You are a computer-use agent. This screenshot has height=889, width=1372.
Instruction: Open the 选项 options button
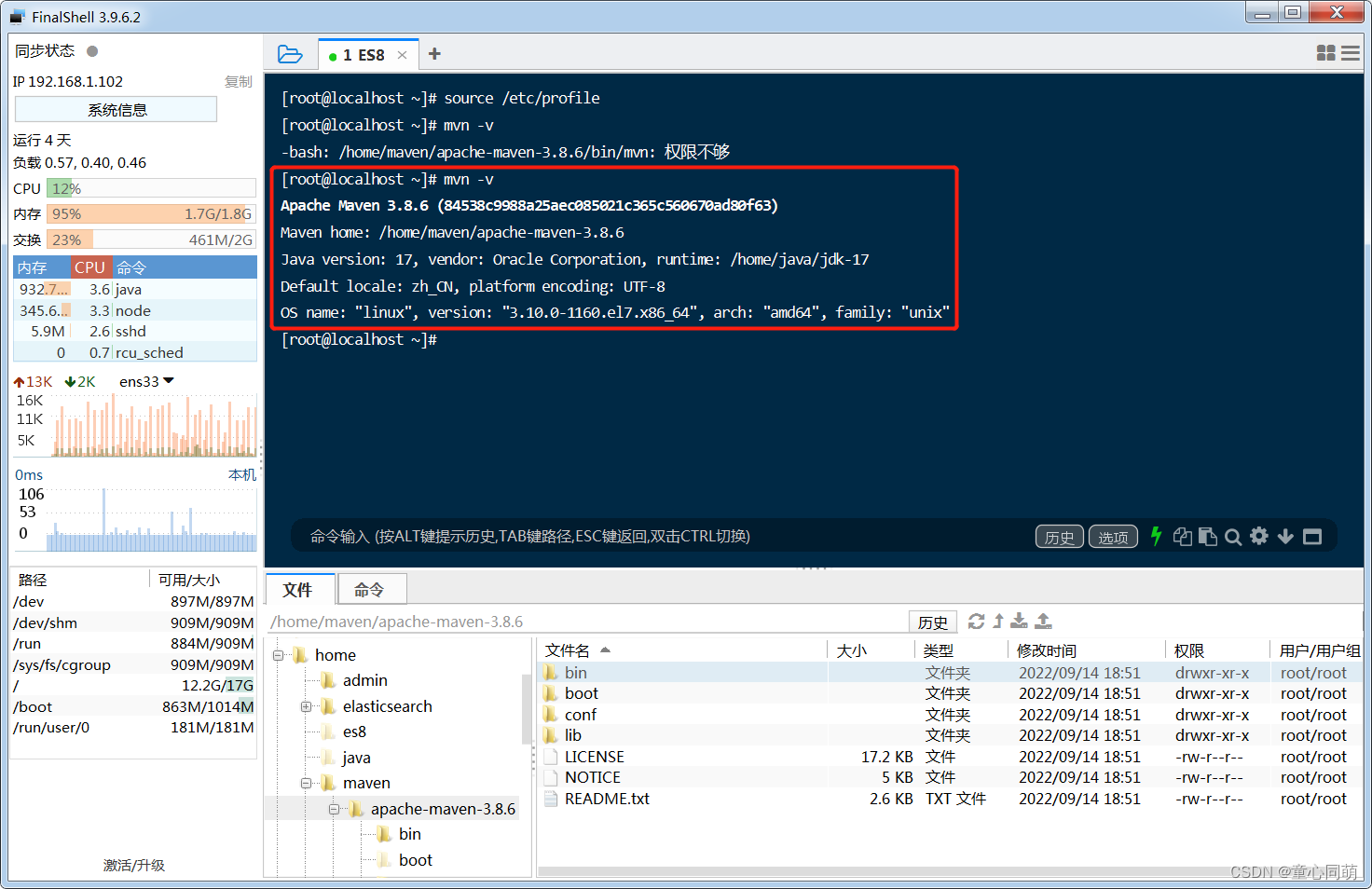[1113, 537]
